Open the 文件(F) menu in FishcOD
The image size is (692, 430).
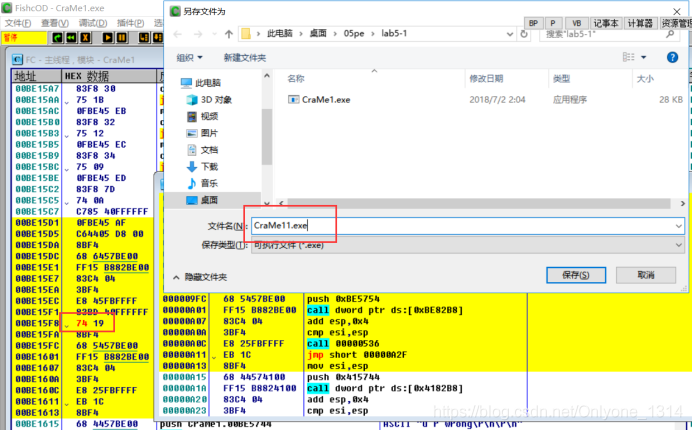click(x=18, y=23)
